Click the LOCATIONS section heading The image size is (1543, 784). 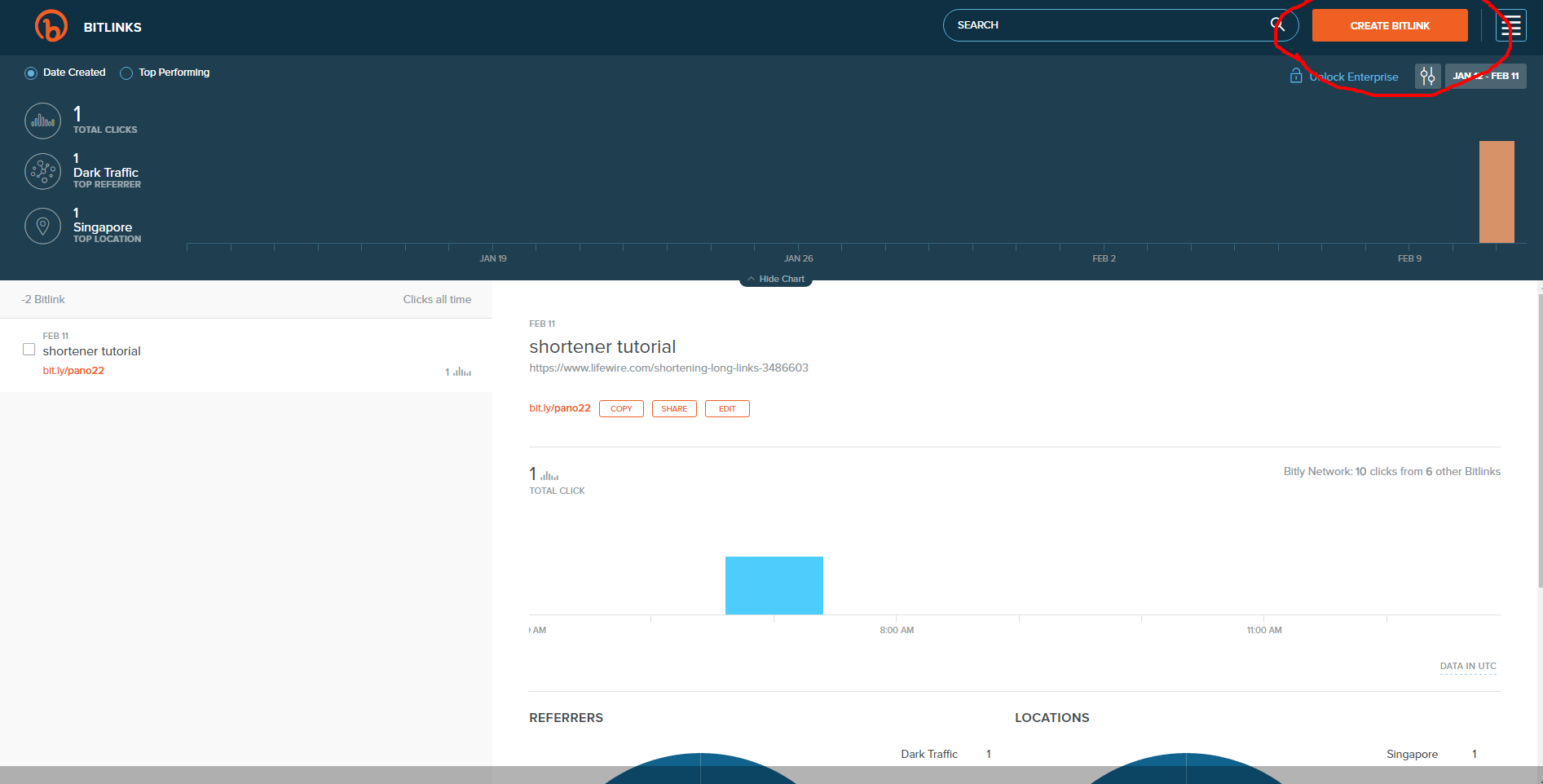click(x=1051, y=718)
